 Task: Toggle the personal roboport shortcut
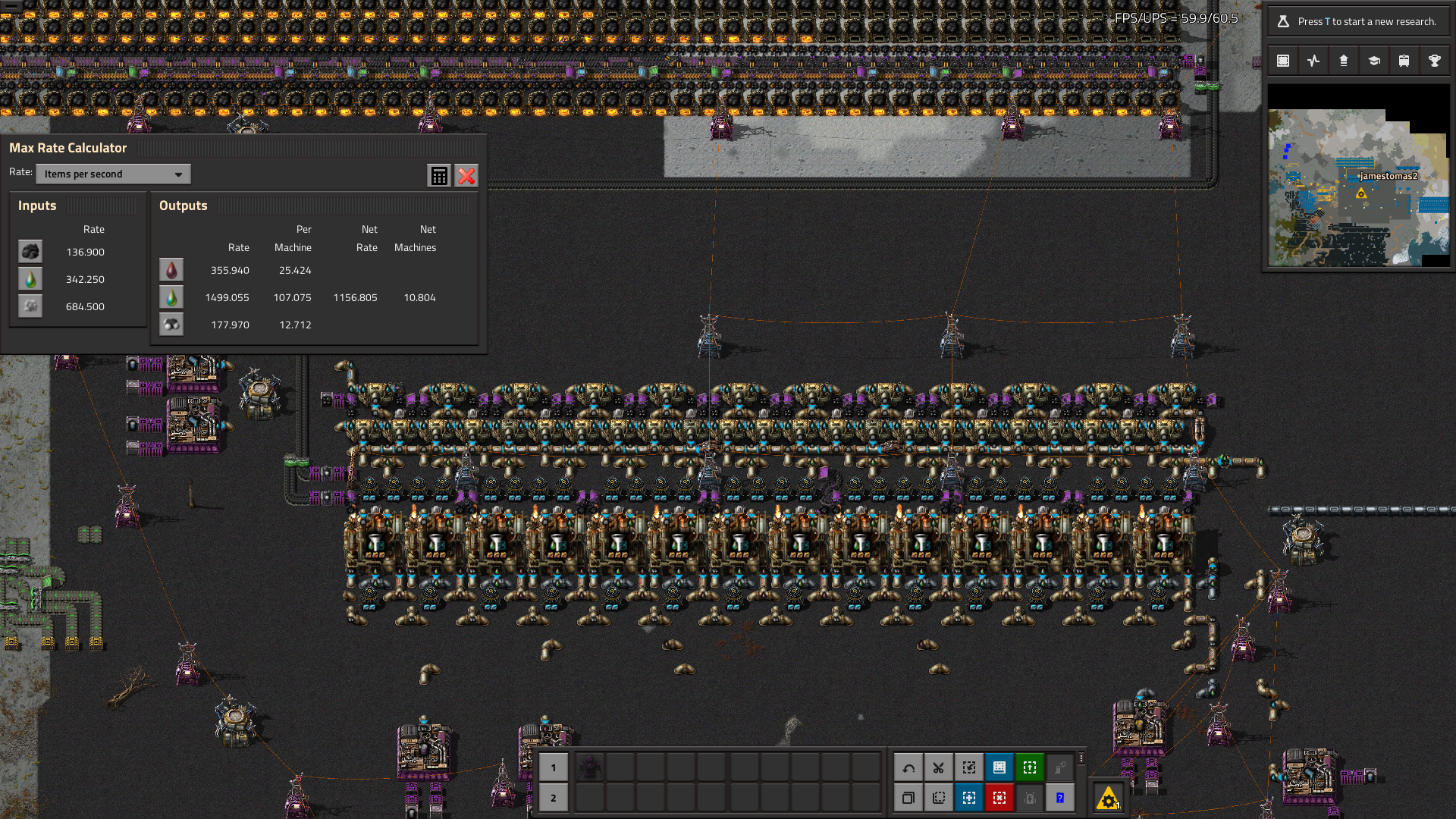(1060, 767)
